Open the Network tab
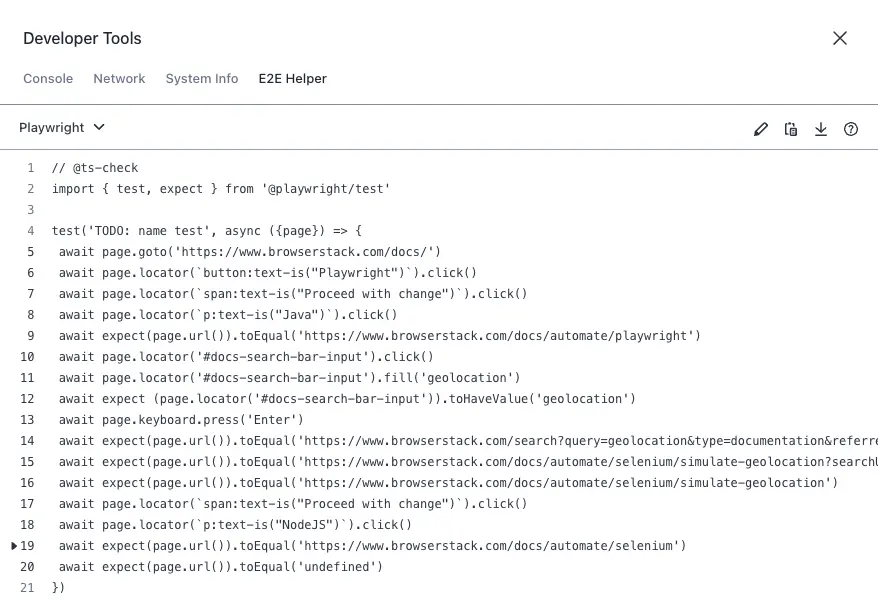 (119, 79)
